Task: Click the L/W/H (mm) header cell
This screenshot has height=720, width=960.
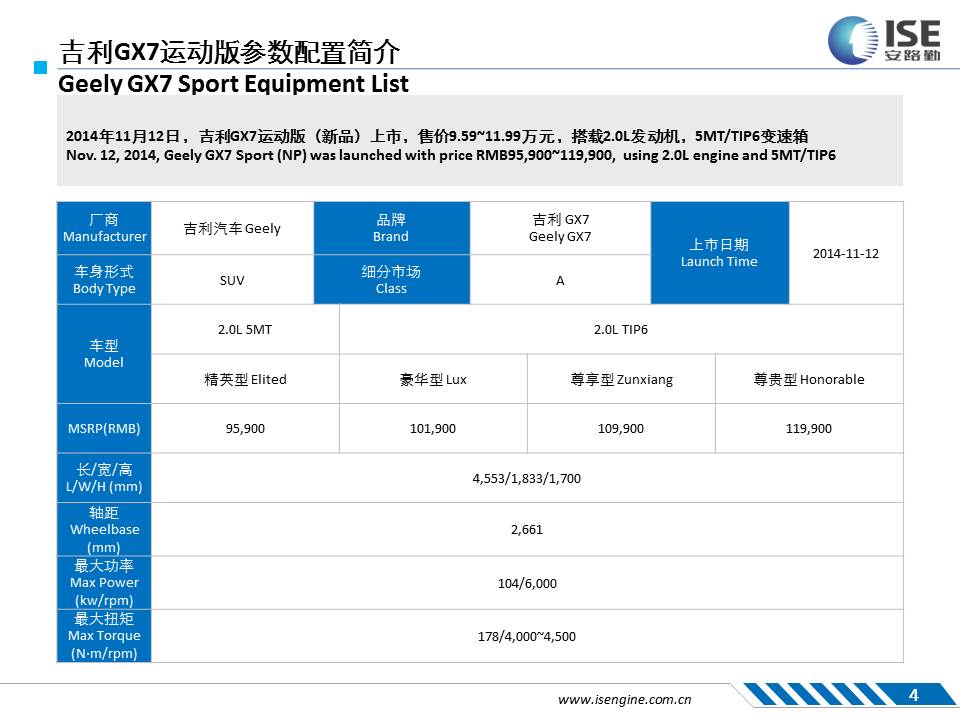Action: coord(104,478)
